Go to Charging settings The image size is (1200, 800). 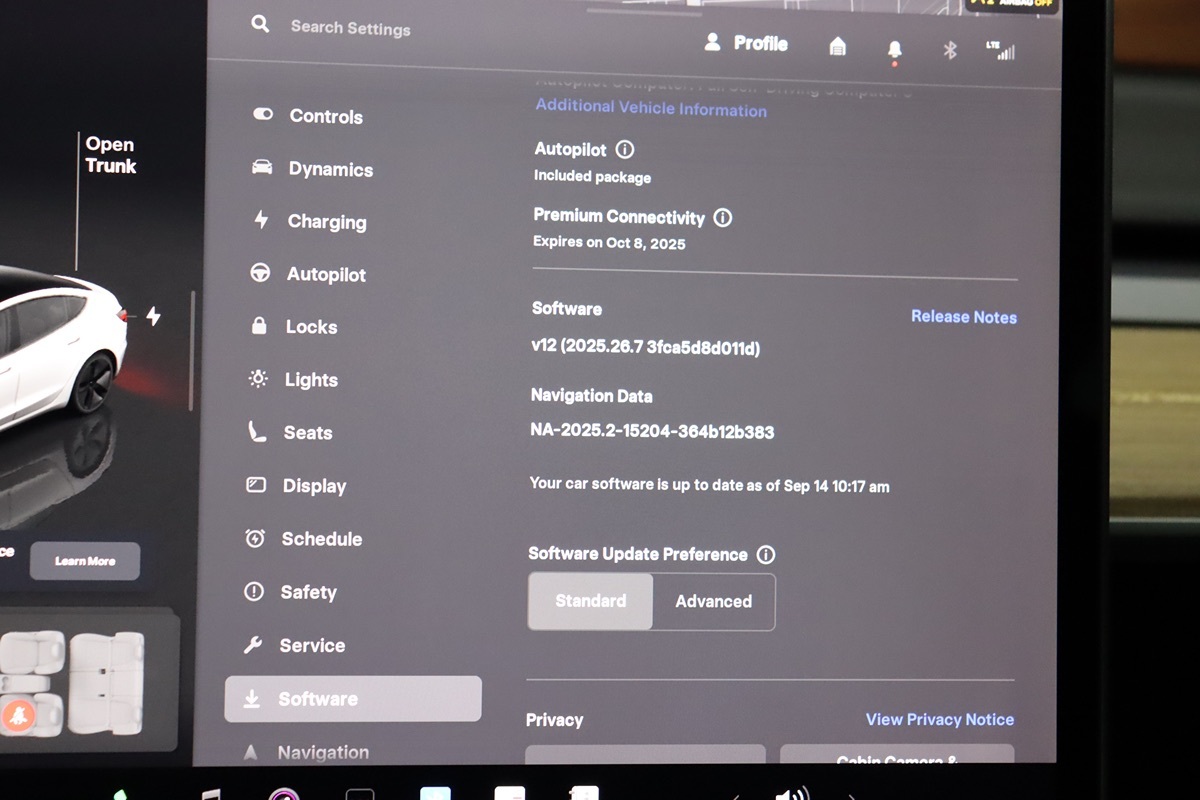pos(326,222)
